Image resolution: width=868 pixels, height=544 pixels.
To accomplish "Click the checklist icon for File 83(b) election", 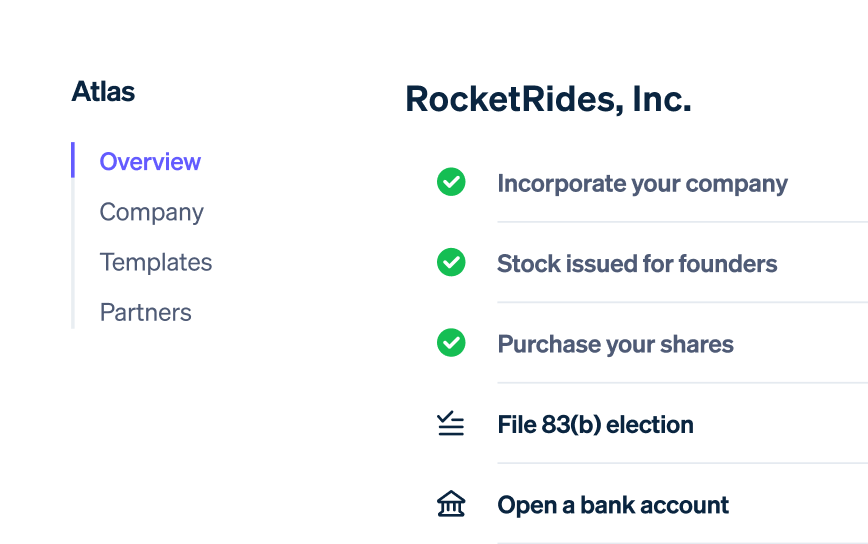I will (x=451, y=423).
